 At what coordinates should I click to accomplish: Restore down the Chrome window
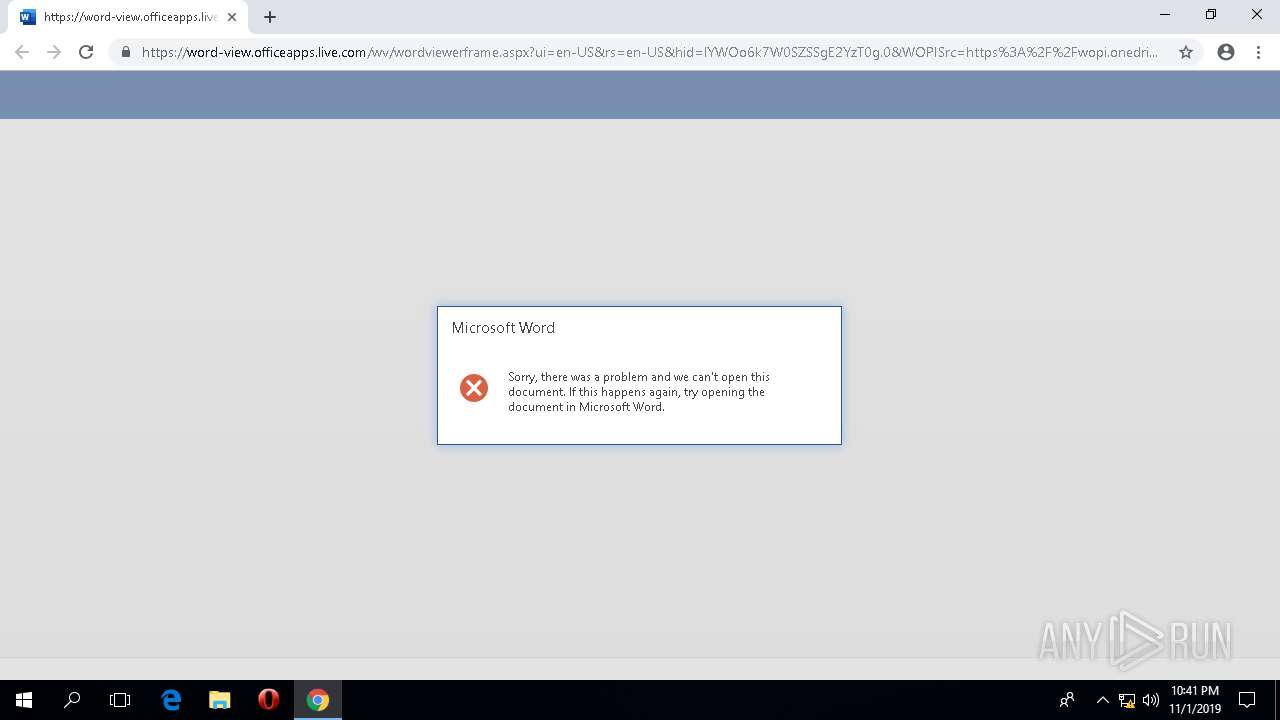(x=1211, y=14)
